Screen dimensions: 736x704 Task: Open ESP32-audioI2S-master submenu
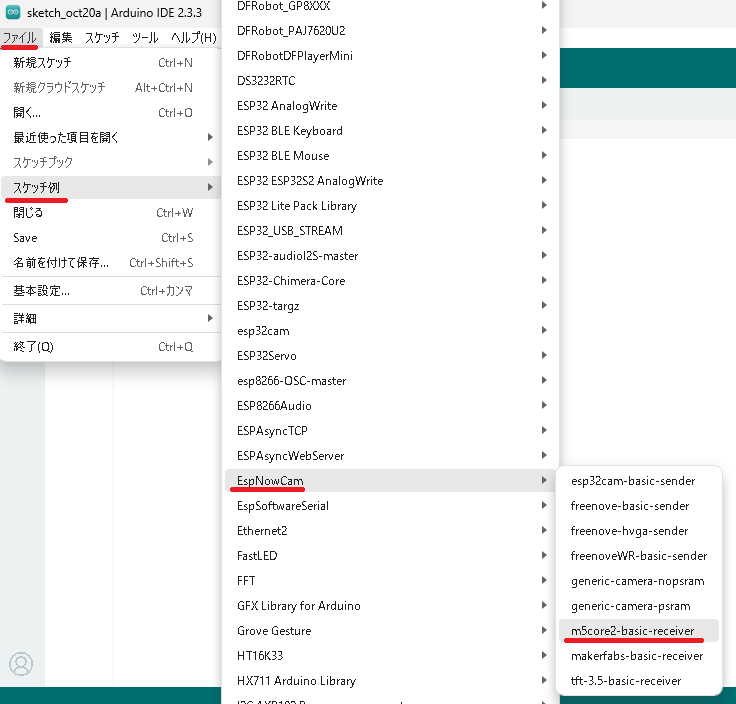click(391, 255)
